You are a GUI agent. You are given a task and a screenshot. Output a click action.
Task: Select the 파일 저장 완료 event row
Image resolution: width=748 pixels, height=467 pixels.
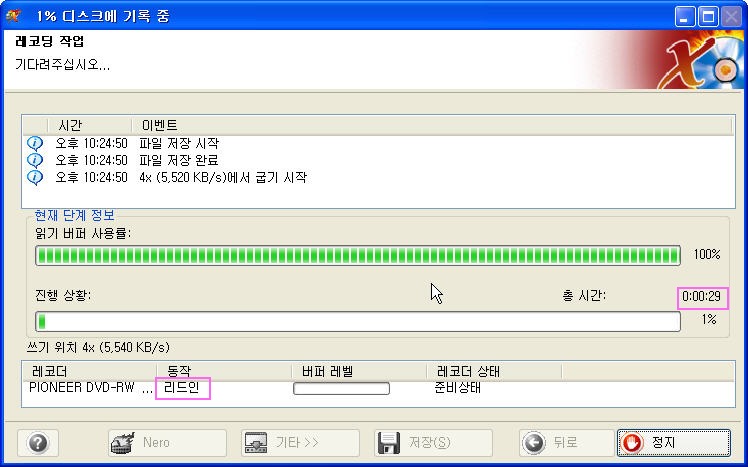378,160
